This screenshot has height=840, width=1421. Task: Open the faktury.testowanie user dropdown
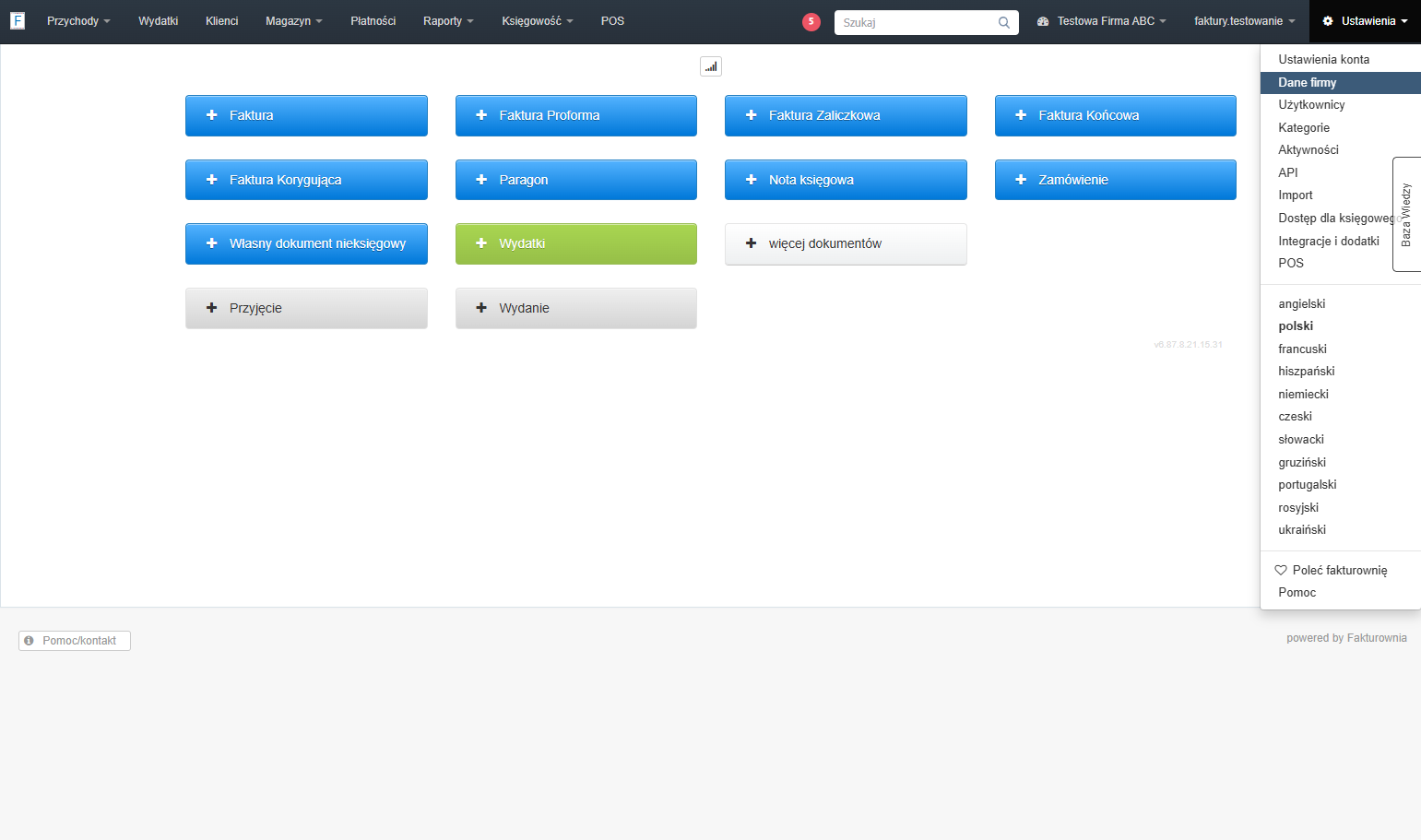coord(1245,21)
